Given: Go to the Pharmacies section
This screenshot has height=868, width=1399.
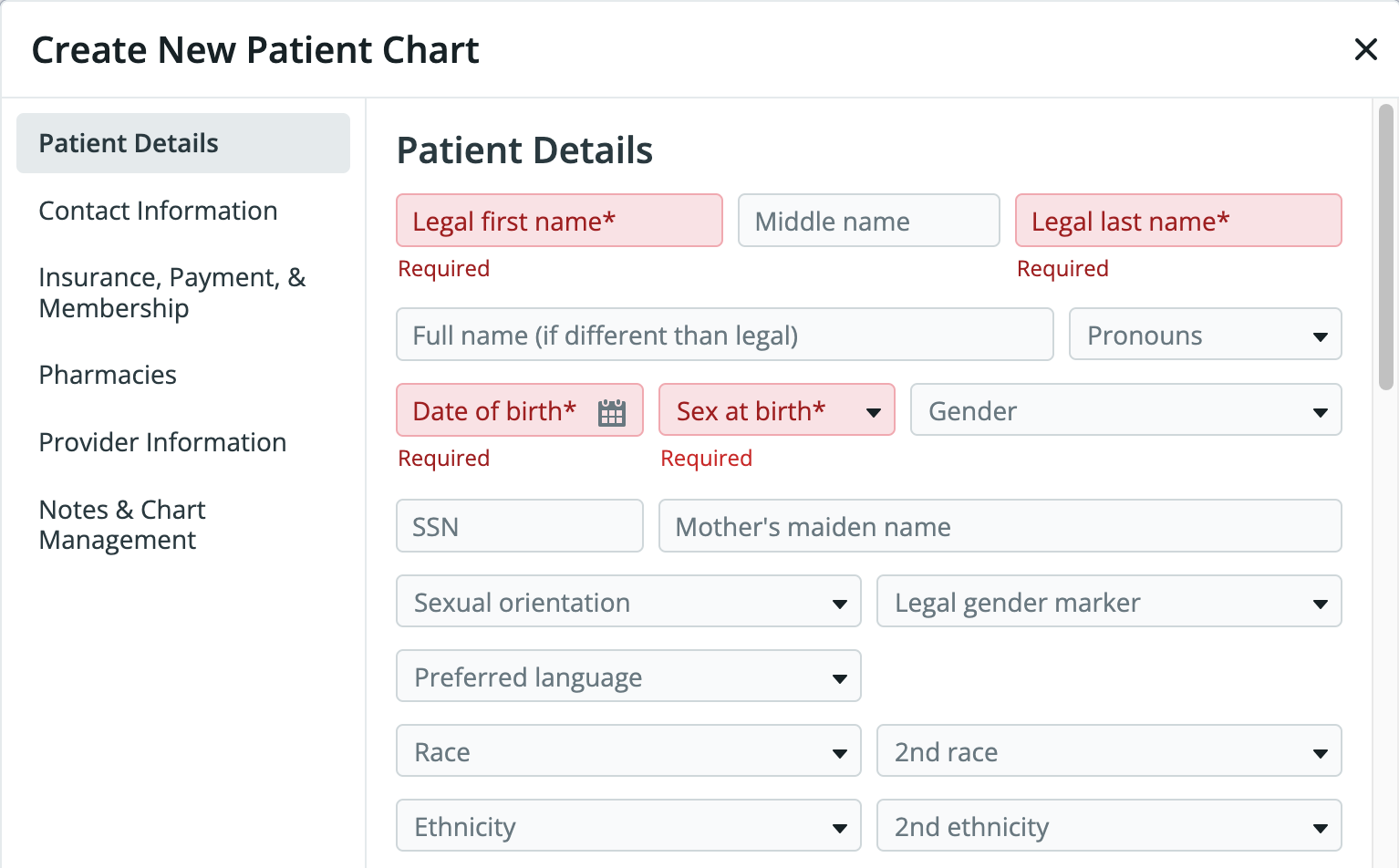Looking at the screenshot, I should pos(108,375).
